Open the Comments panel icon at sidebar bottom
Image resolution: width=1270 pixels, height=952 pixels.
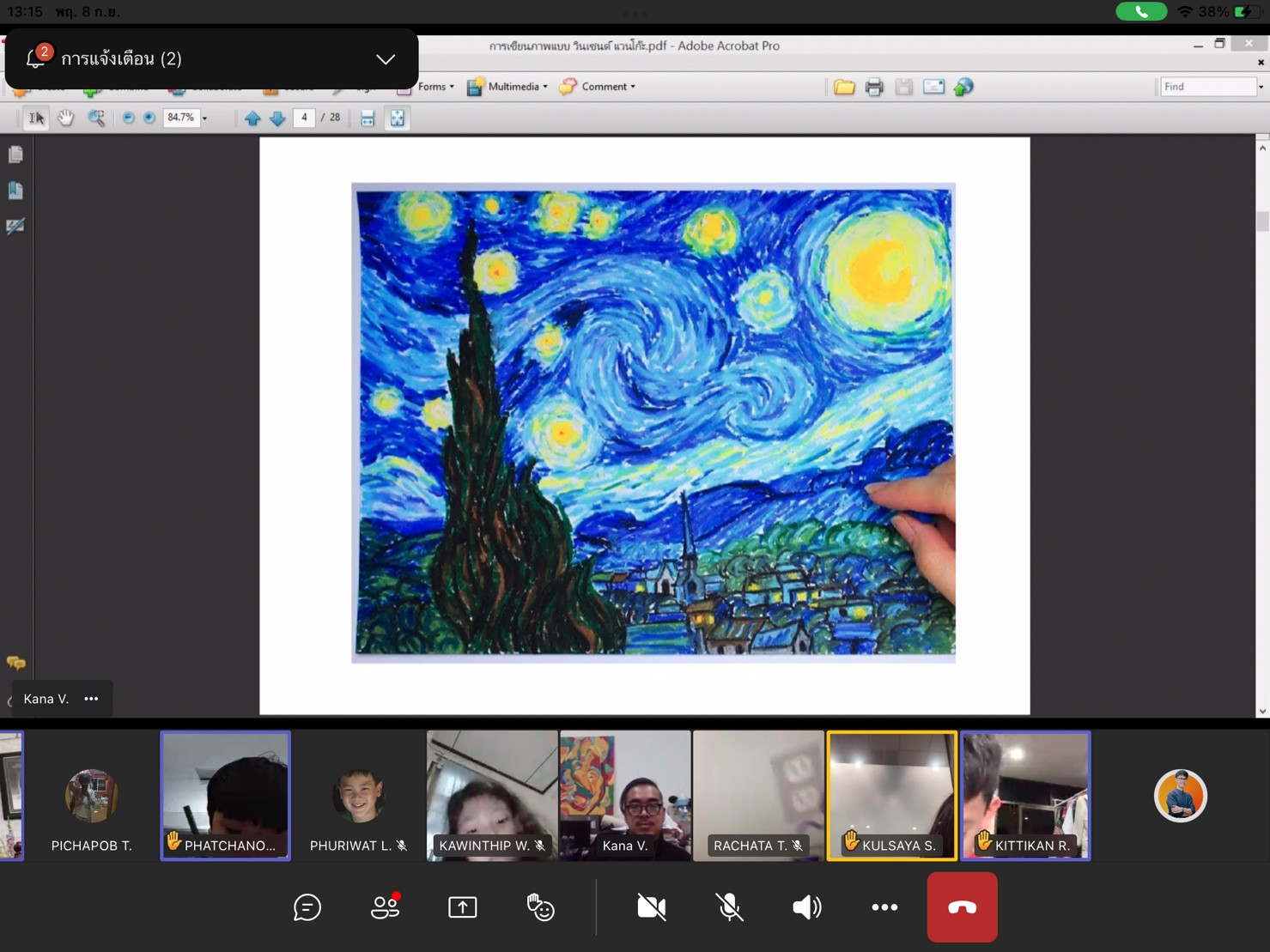(x=15, y=663)
